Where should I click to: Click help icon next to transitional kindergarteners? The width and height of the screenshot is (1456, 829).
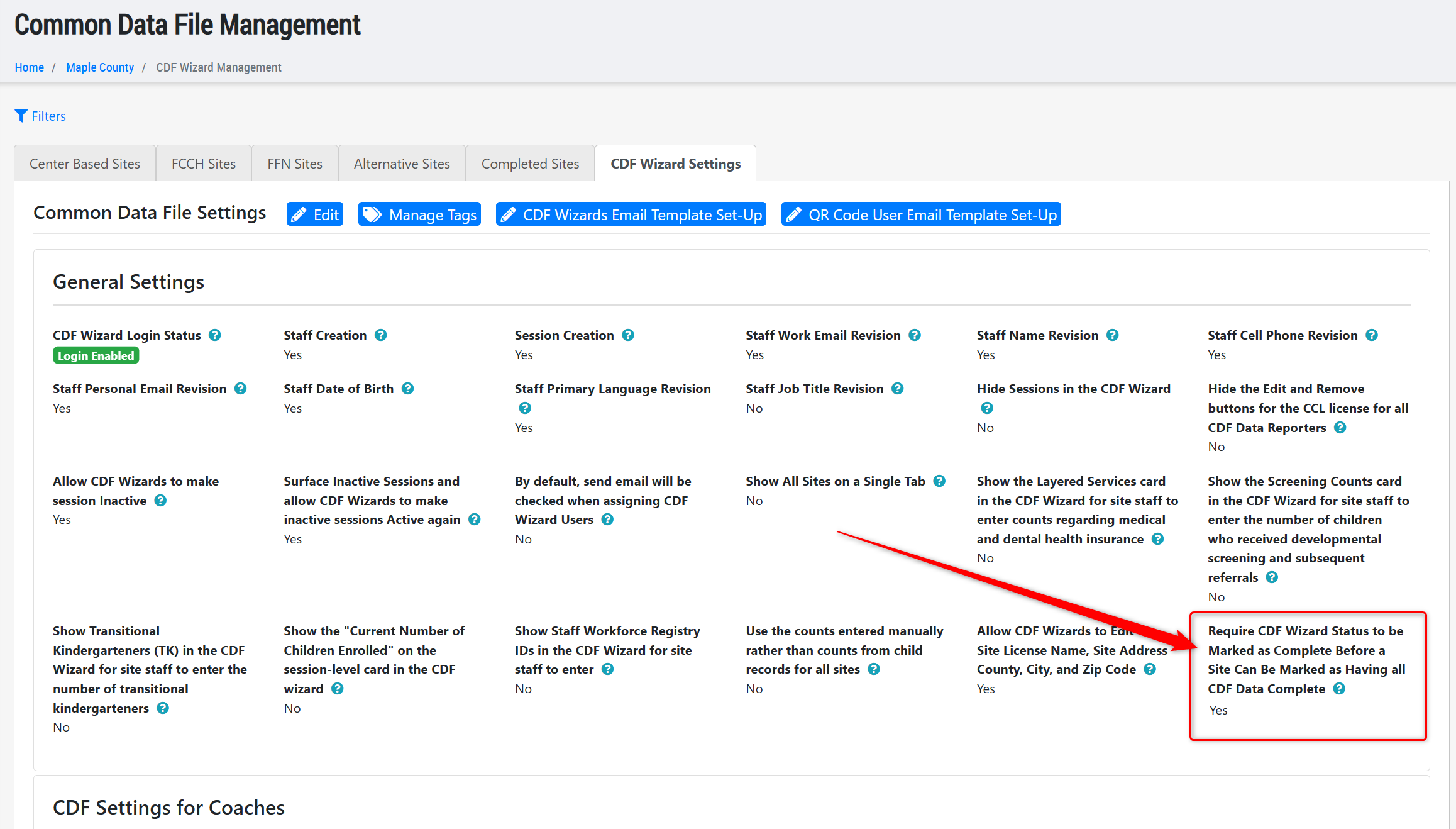click(163, 708)
